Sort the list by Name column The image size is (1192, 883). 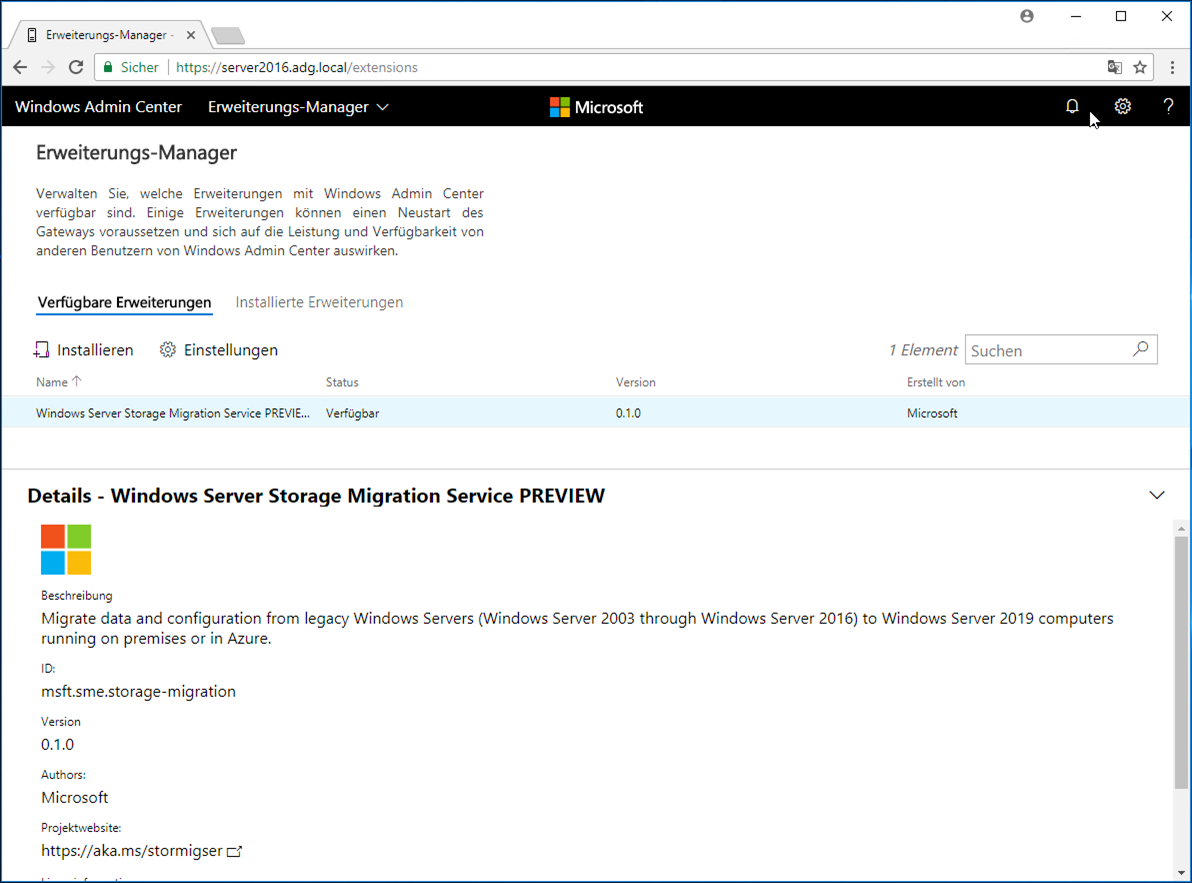[59, 382]
